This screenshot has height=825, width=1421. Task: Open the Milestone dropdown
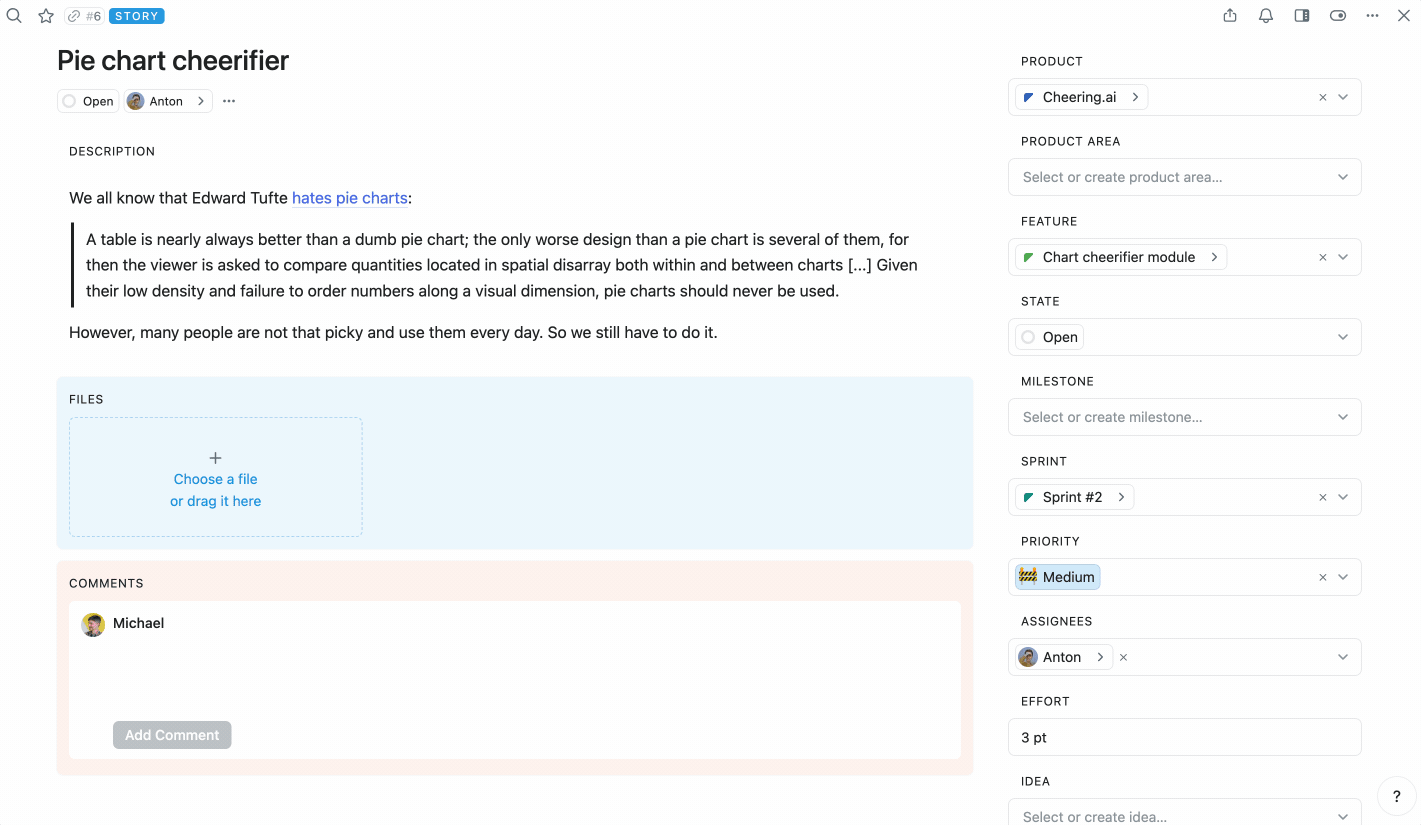(1343, 417)
